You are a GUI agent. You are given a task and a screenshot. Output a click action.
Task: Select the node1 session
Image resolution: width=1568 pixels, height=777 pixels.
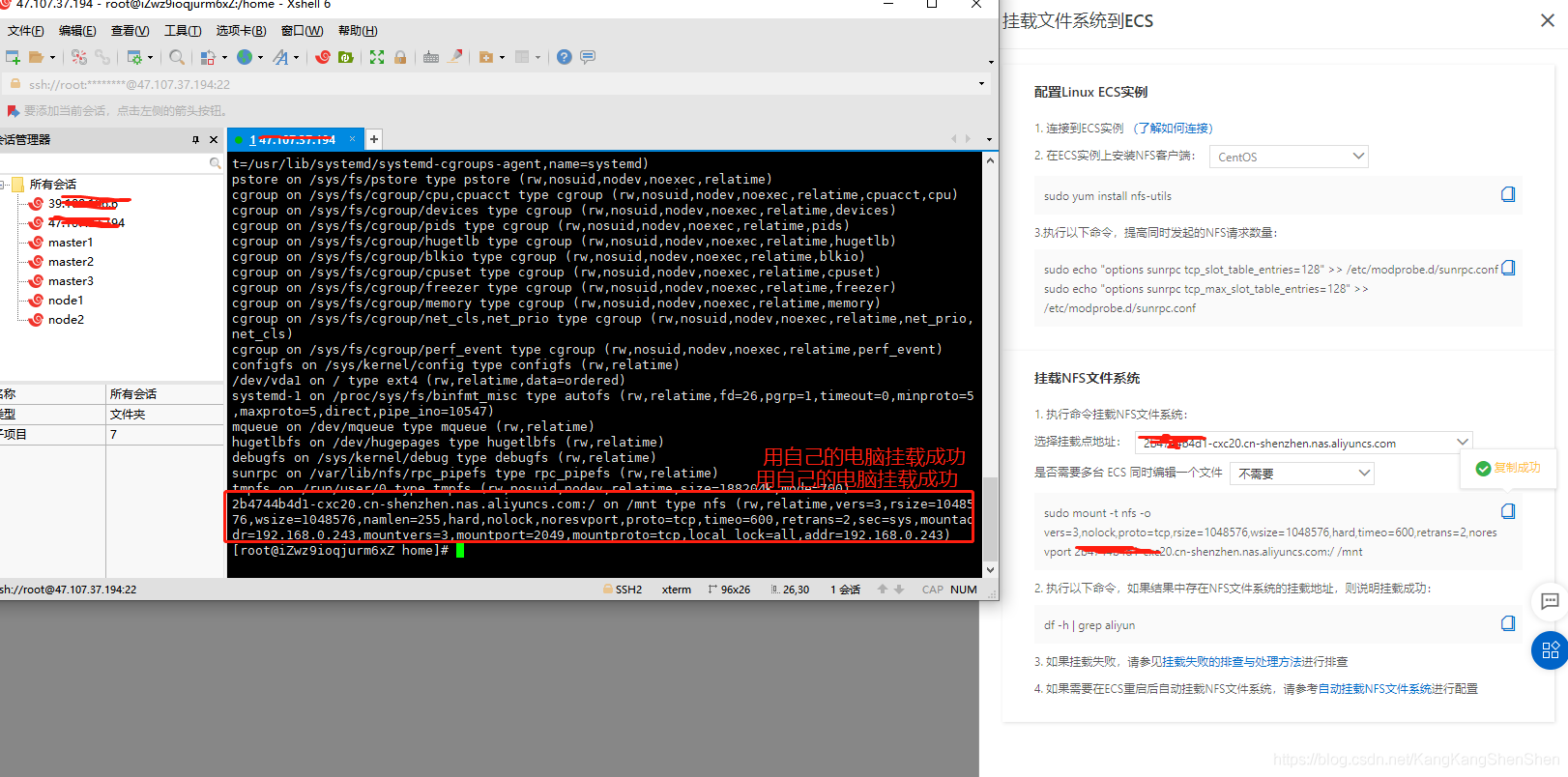pos(66,301)
